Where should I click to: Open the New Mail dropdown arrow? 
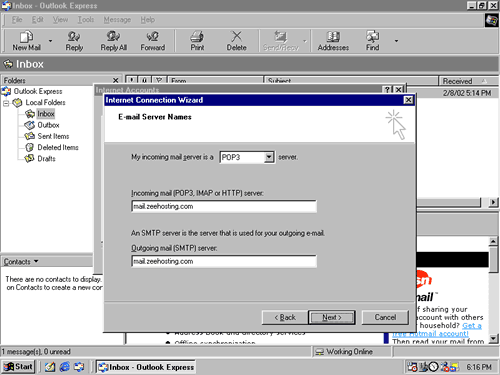coord(51,41)
